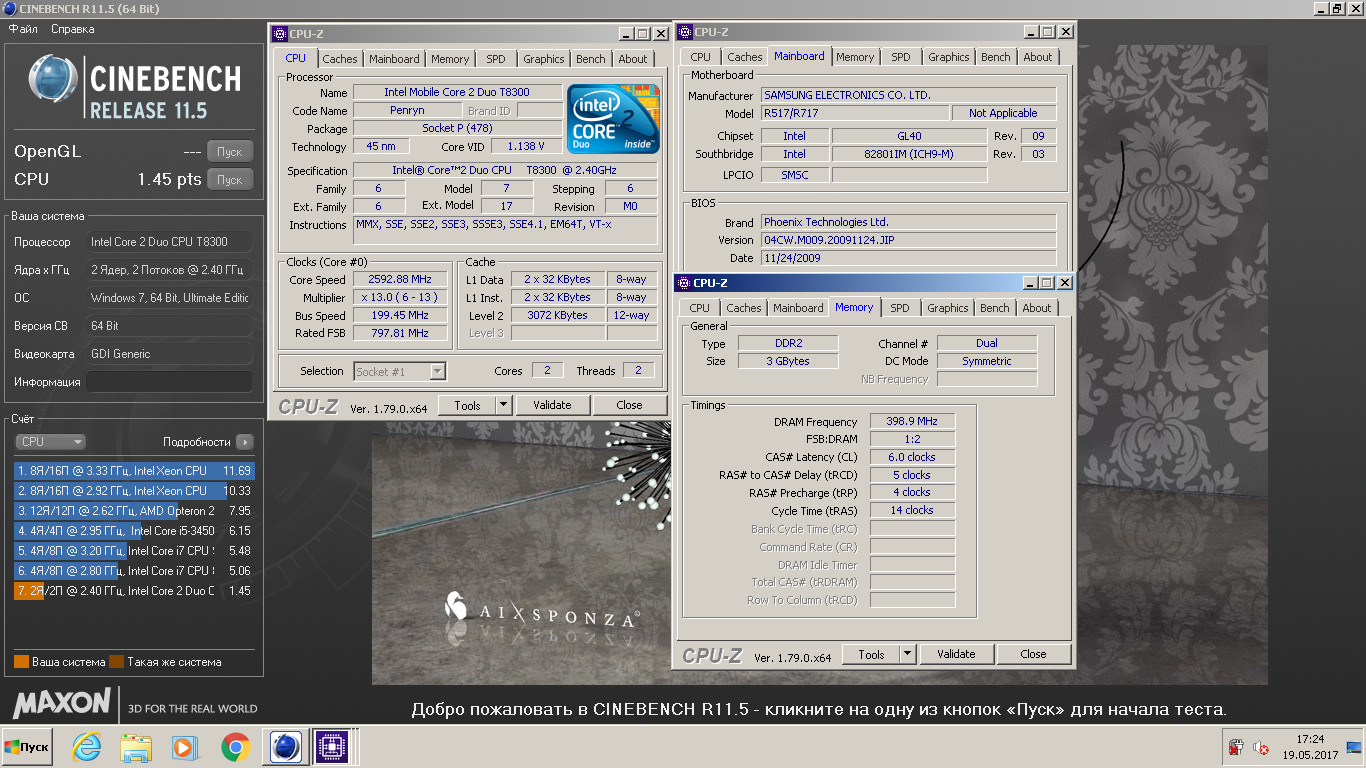This screenshot has height=768, width=1366.
Task: Select Caches tab in Memory CPU-Z window
Action: [744, 308]
